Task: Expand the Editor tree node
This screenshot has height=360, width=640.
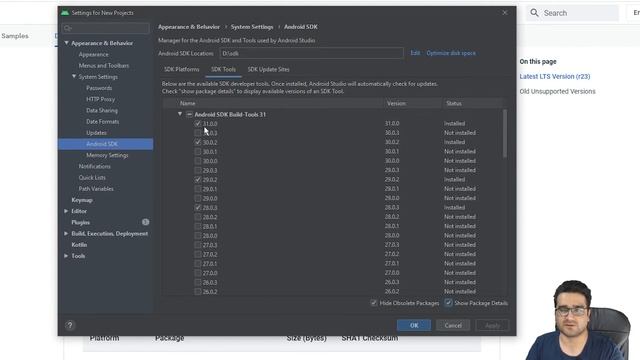Action: (66, 211)
